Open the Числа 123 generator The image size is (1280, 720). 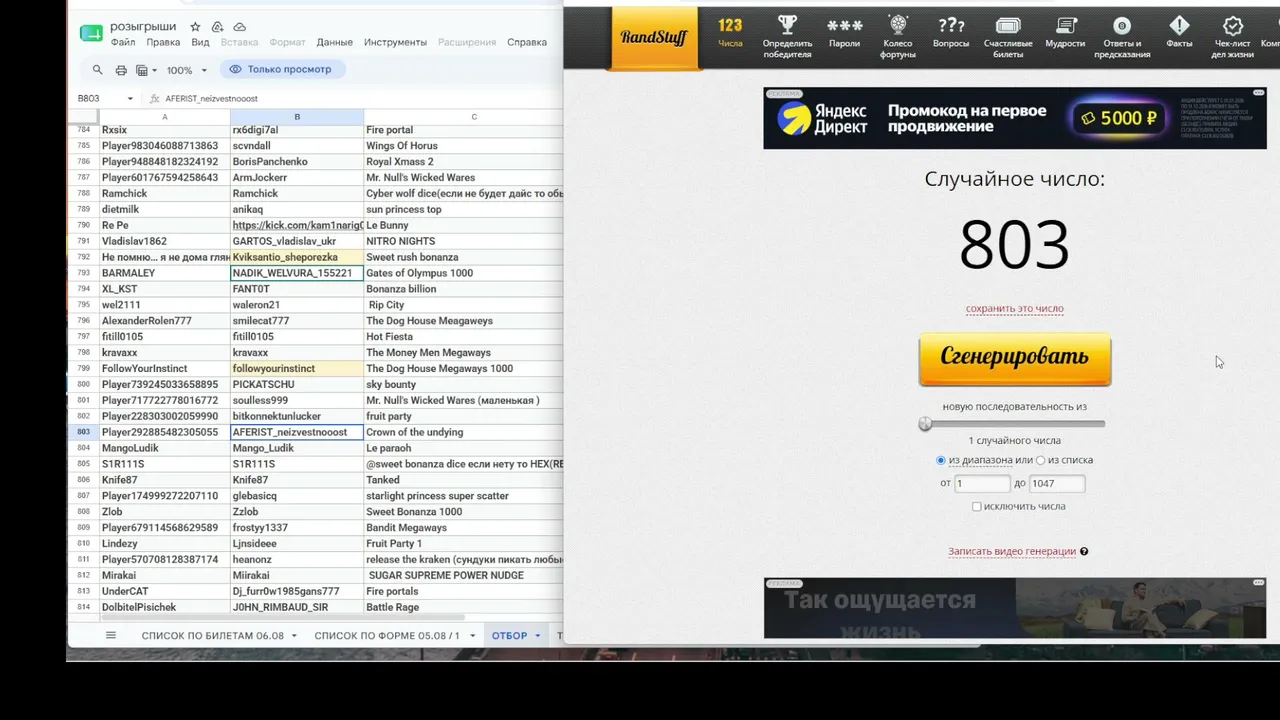click(x=730, y=32)
